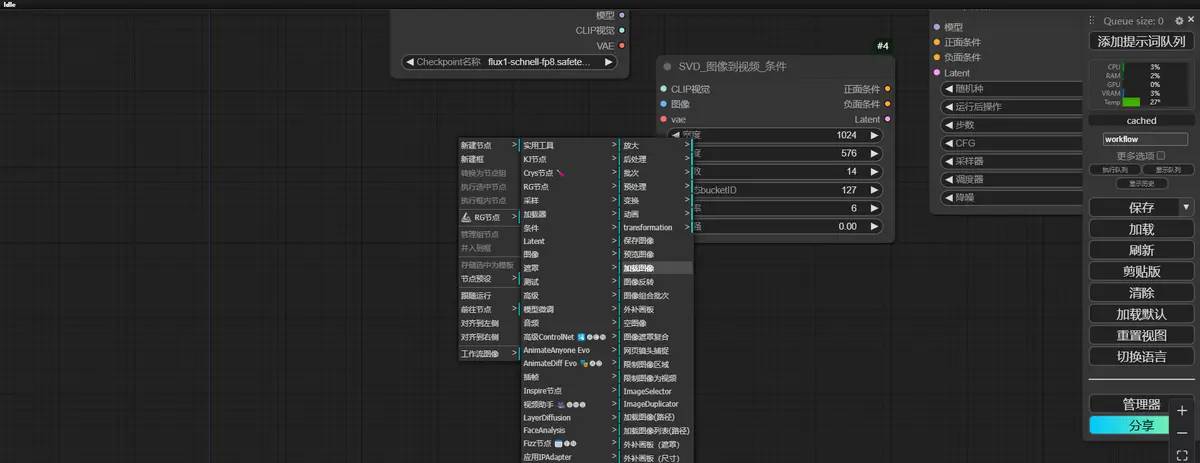Select 对齐到左侧 in context menu

tap(489, 323)
